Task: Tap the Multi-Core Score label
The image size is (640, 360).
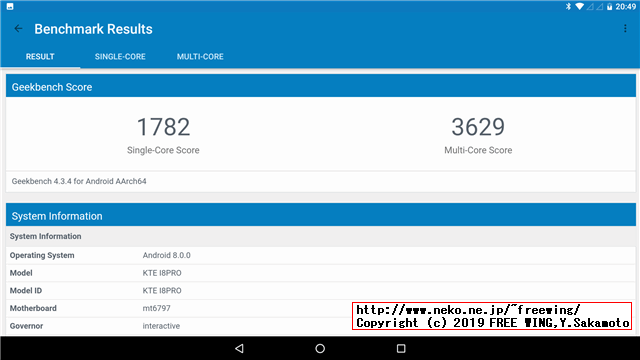Action: (x=478, y=150)
